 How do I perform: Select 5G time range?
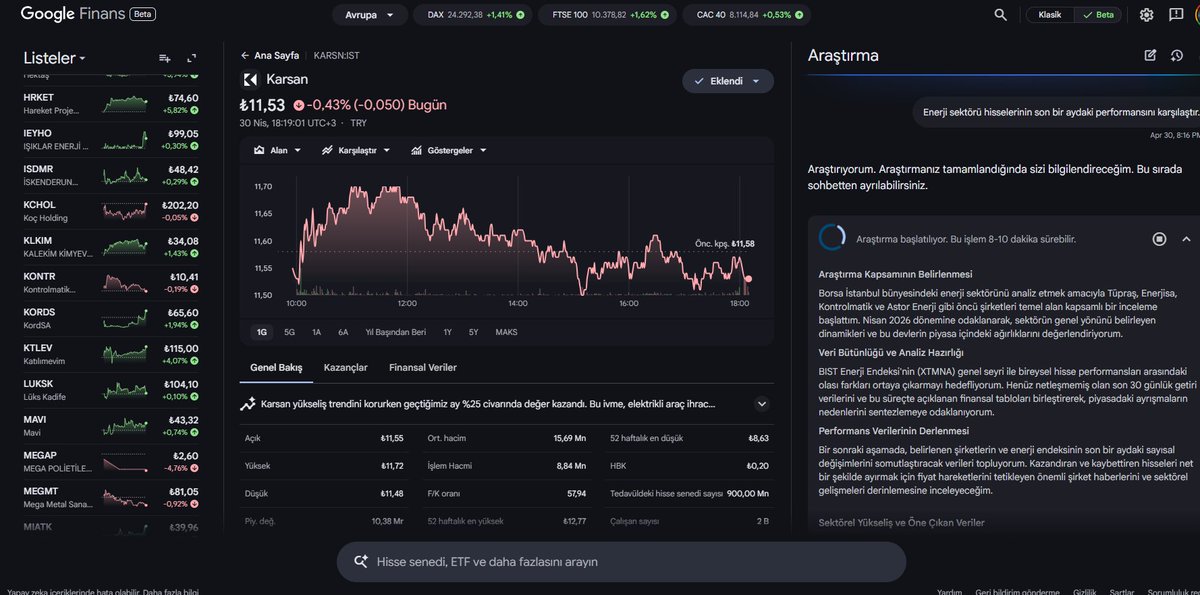click(290, 332)
